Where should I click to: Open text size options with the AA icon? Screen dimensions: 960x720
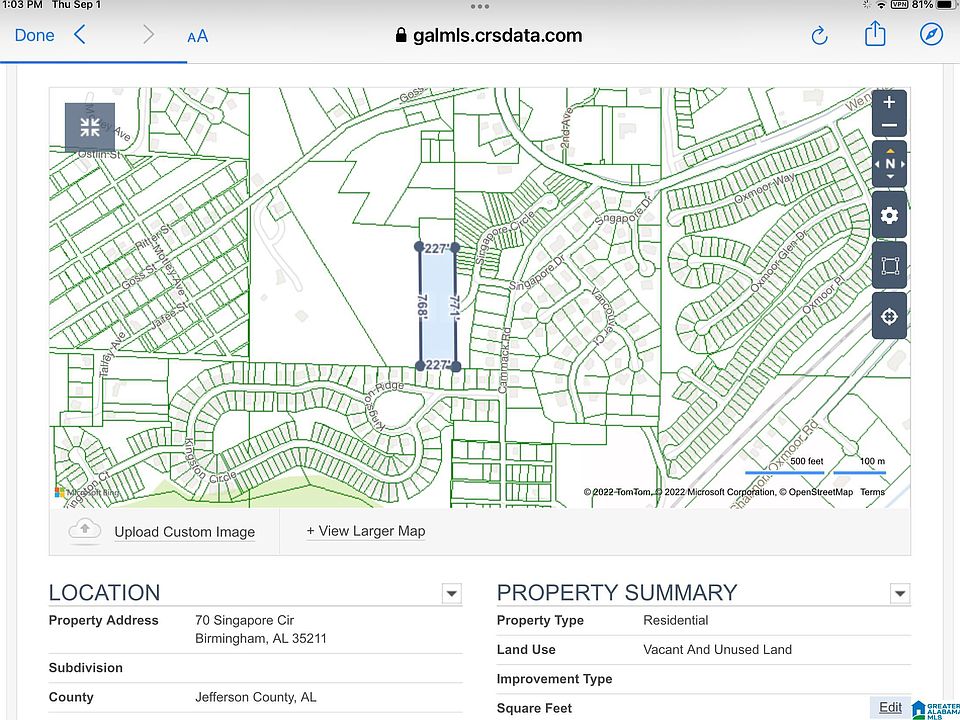197,35
